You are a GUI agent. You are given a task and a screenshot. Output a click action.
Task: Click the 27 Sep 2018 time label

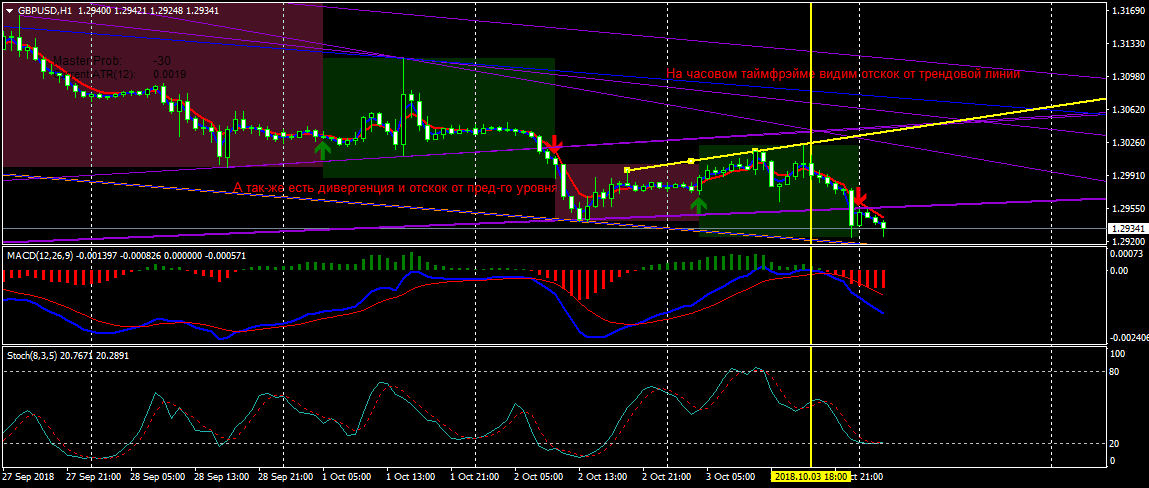tap(26, 476)
